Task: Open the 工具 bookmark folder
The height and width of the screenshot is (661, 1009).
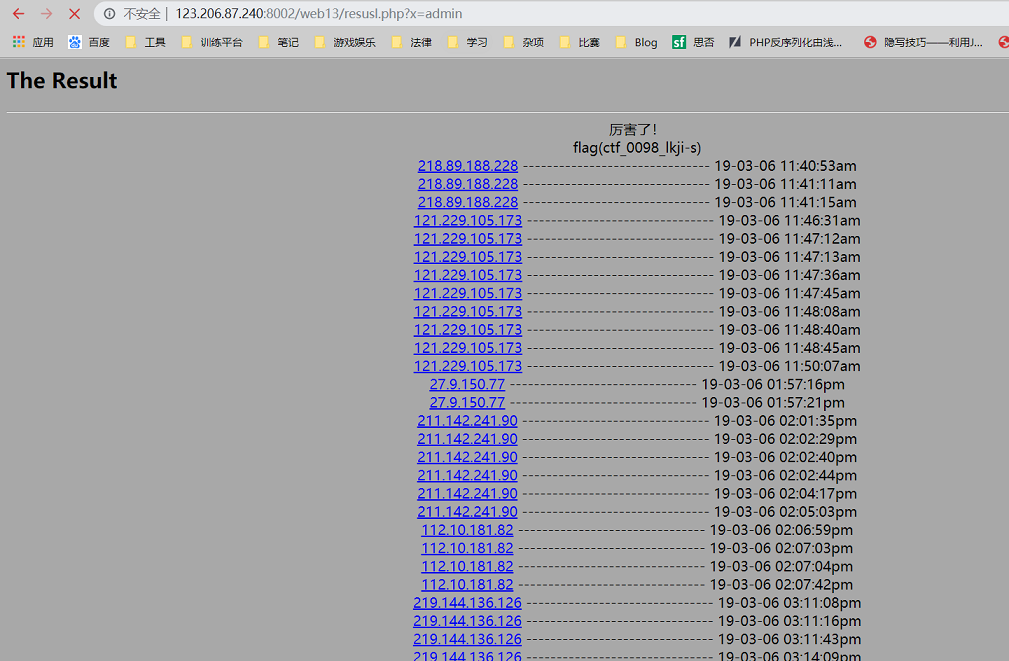Action: point(145,42)
